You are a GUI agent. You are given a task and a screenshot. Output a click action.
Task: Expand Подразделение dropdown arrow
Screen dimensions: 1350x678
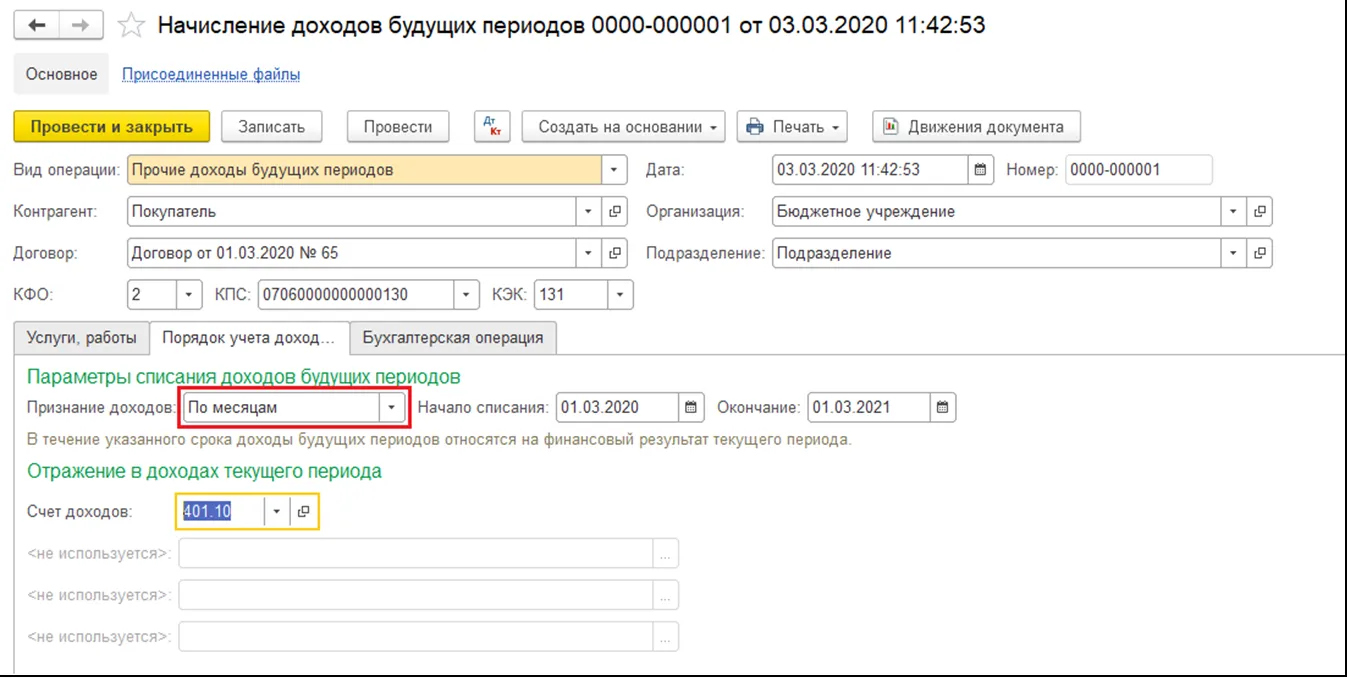point(1235,254)
